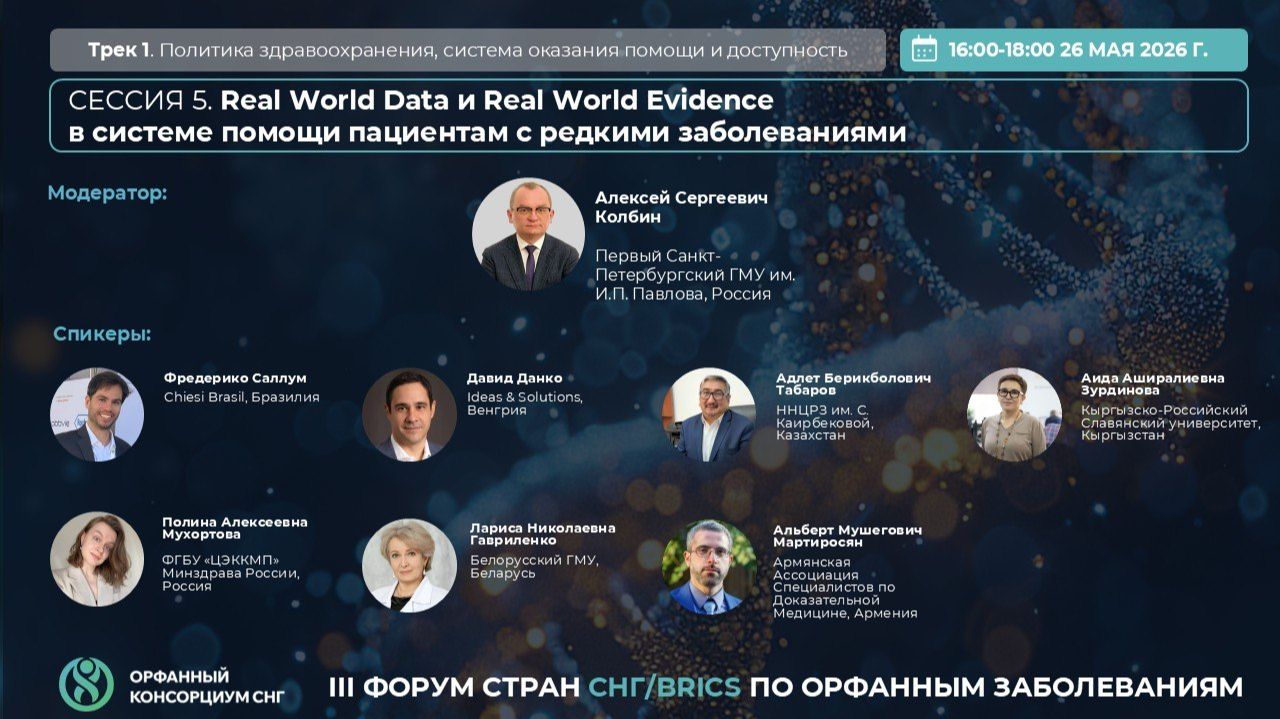
Task: Click Давид Данко's portrait
Action: pos(409,415)
